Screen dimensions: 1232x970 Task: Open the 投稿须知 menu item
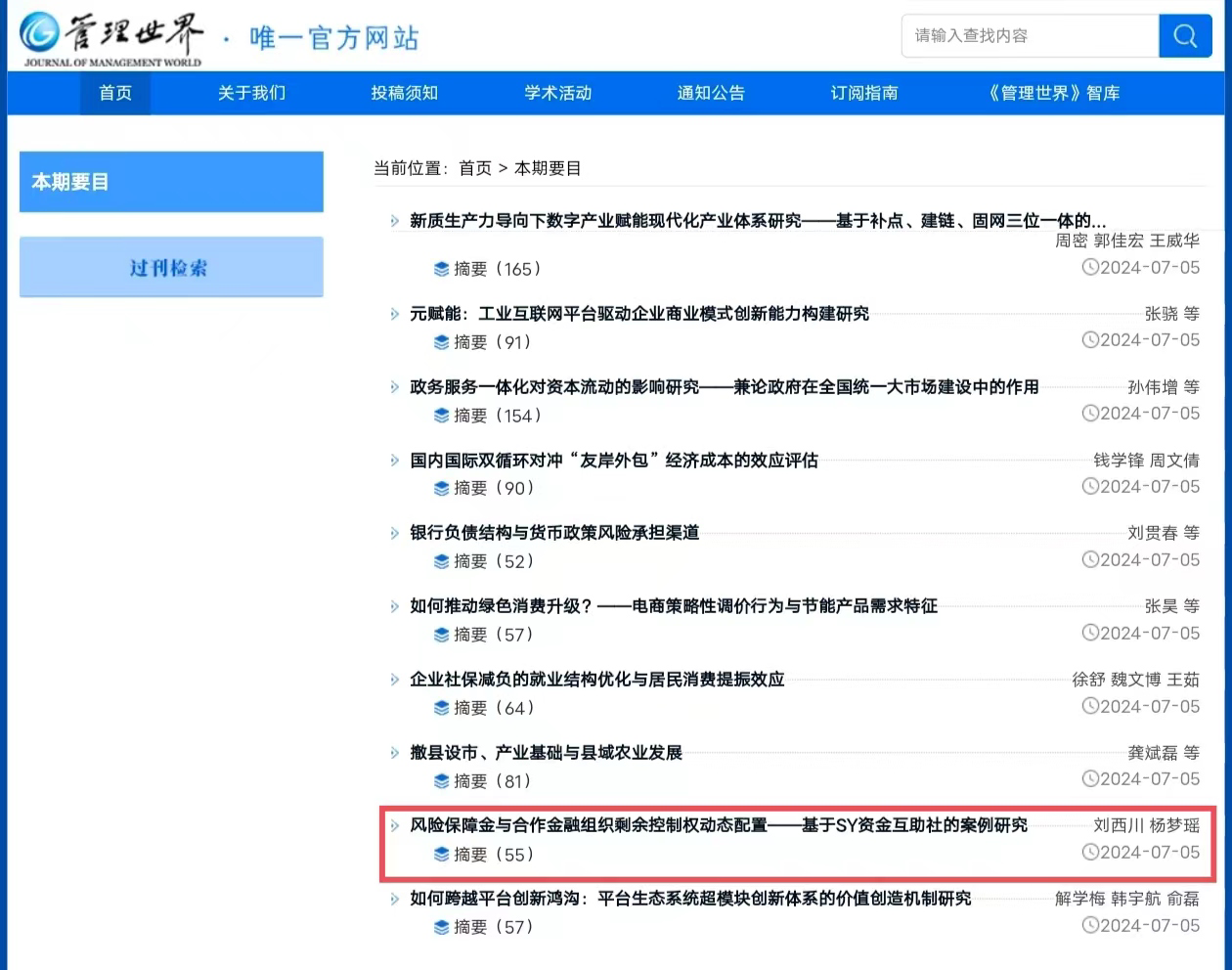[404, 93]
